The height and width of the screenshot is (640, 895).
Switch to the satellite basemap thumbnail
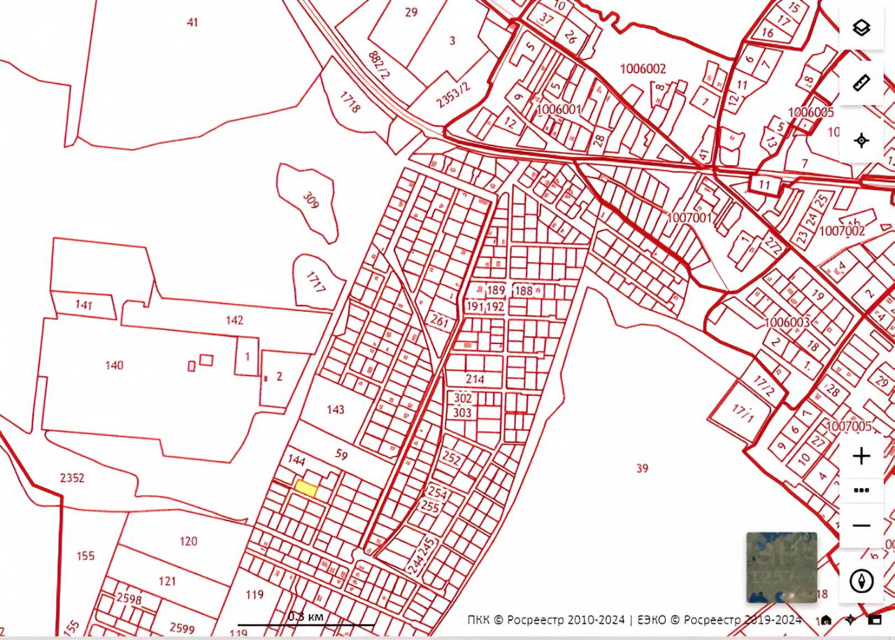coord(781,567)
